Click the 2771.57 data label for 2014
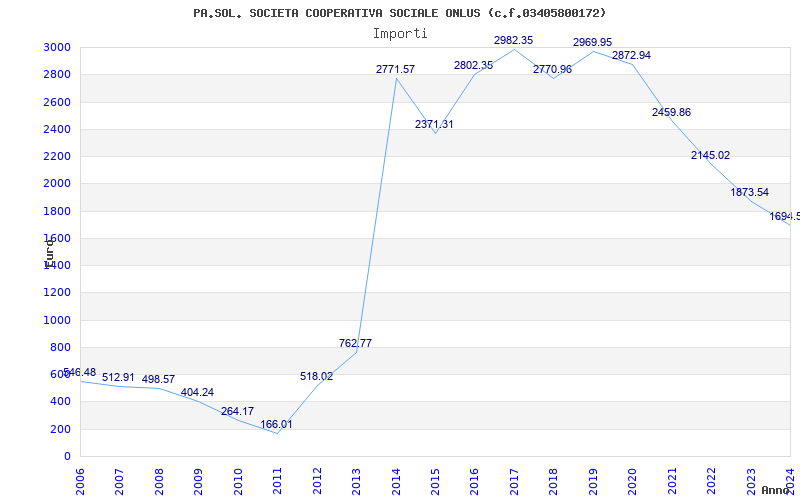Image resolution: width=800 pixels, height=500 pixels. point(395,69)
